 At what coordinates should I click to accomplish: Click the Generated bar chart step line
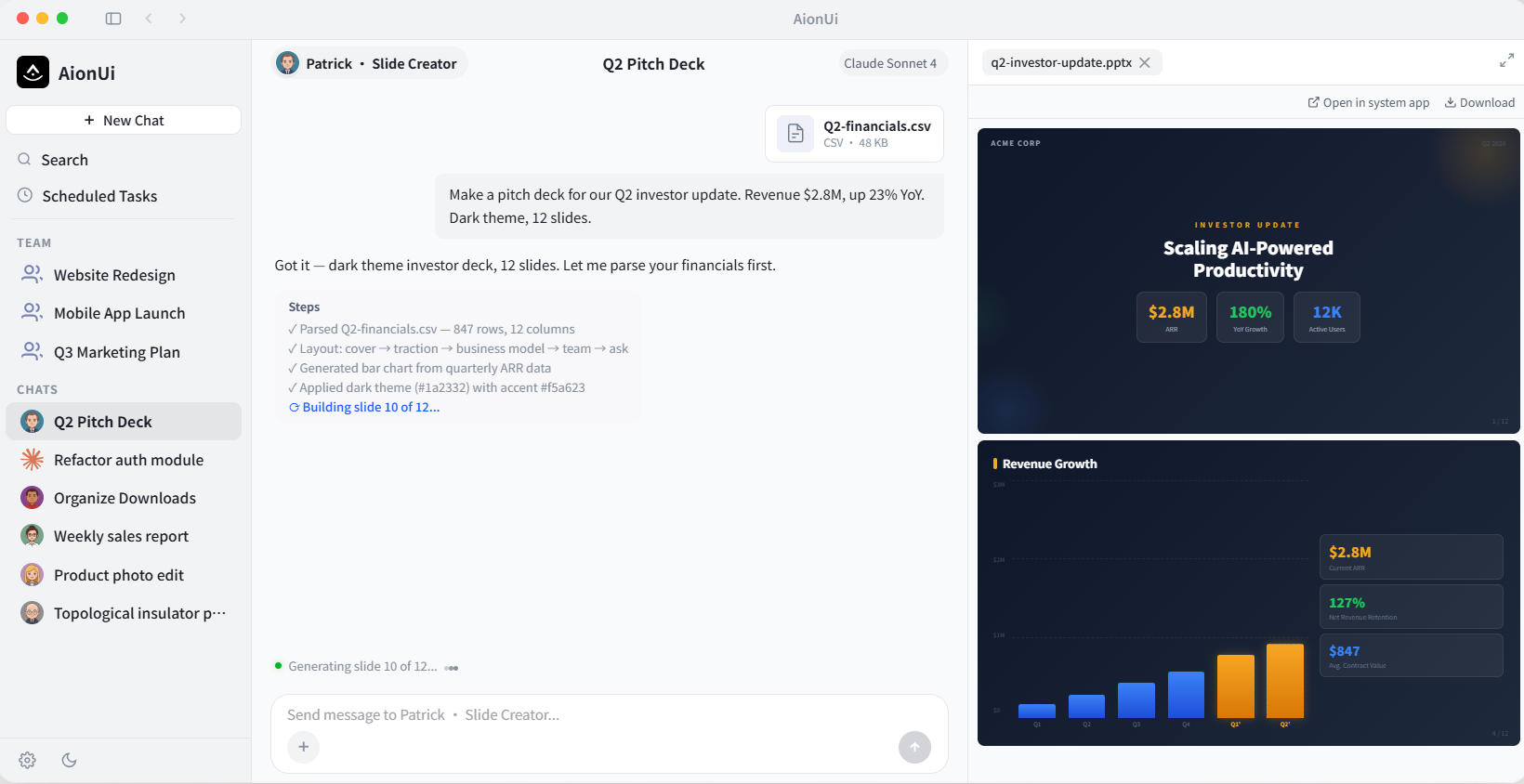pos(419,368)
